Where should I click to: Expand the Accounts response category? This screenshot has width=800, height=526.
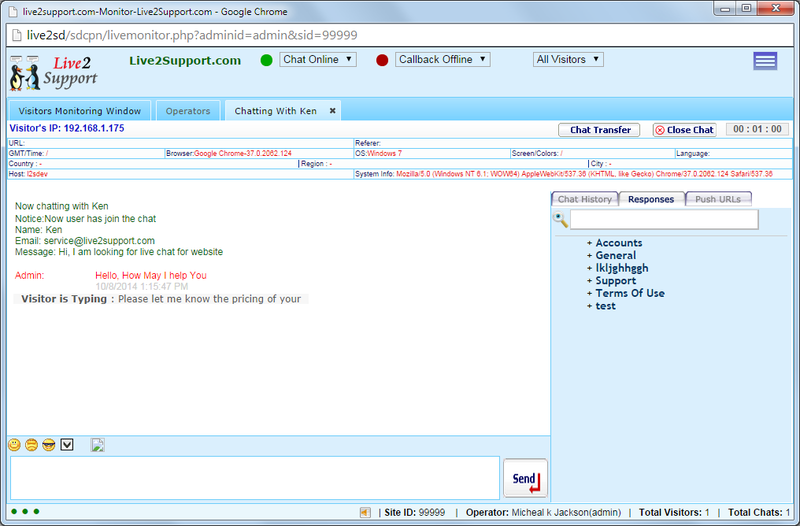point(614,243)
